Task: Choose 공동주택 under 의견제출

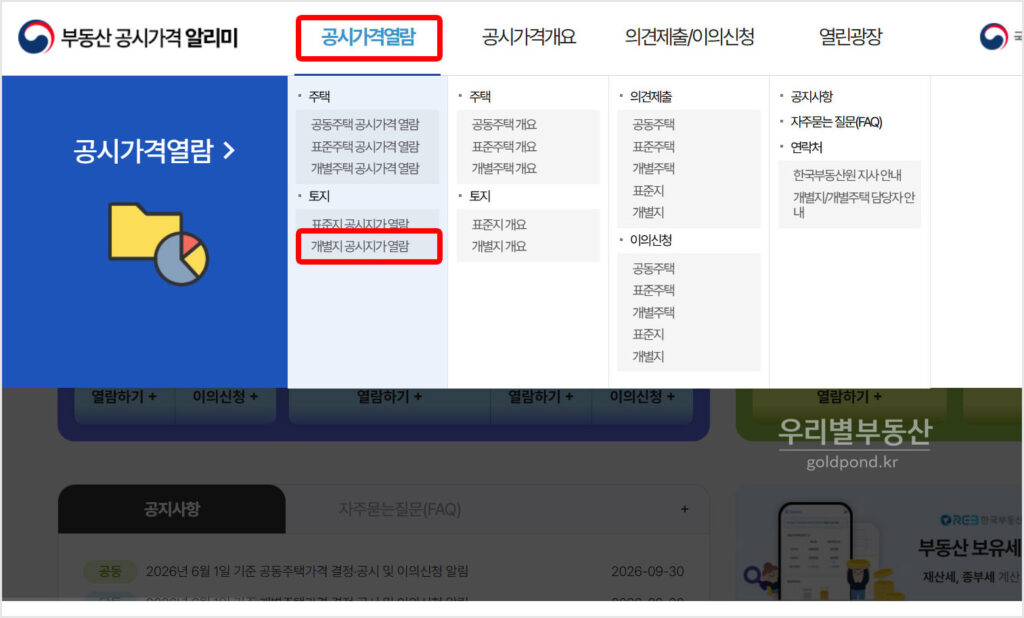Action: (x=653, y=124)
